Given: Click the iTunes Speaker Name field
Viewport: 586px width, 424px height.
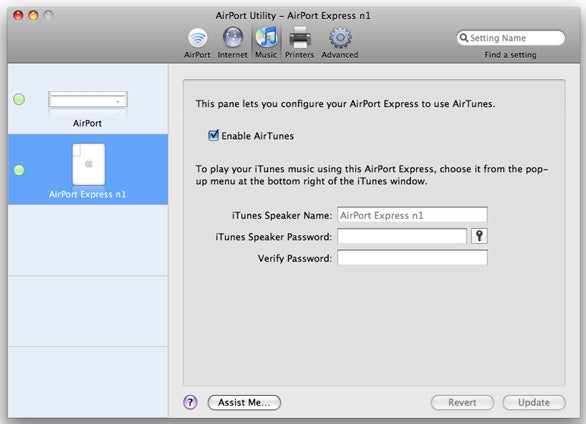Looking at the screenshot, I should click(412, 215).
